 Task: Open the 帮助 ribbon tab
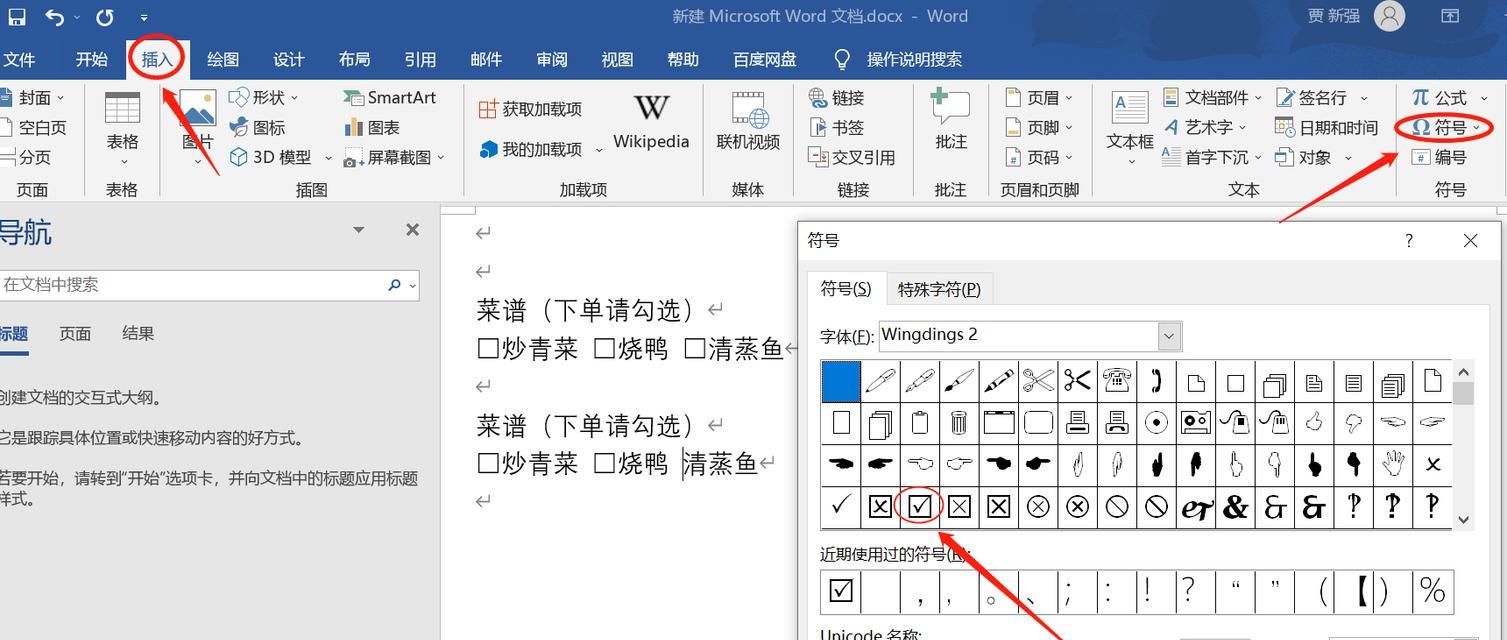[x=683, y=60]
